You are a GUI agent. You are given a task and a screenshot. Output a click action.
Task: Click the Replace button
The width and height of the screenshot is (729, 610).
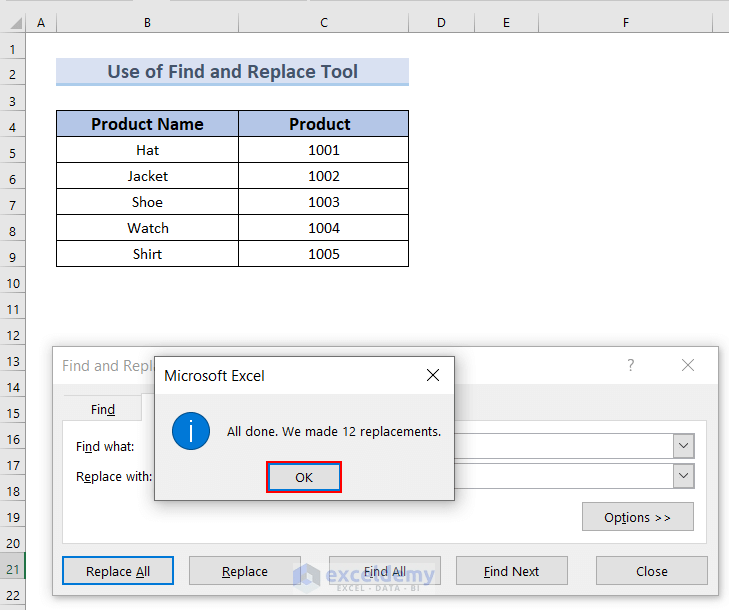pyautogui.click(x=245, y=570)
